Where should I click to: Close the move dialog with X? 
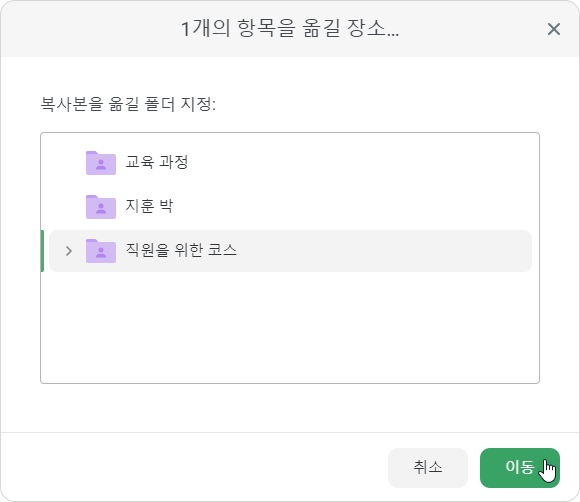coord(554,29)
